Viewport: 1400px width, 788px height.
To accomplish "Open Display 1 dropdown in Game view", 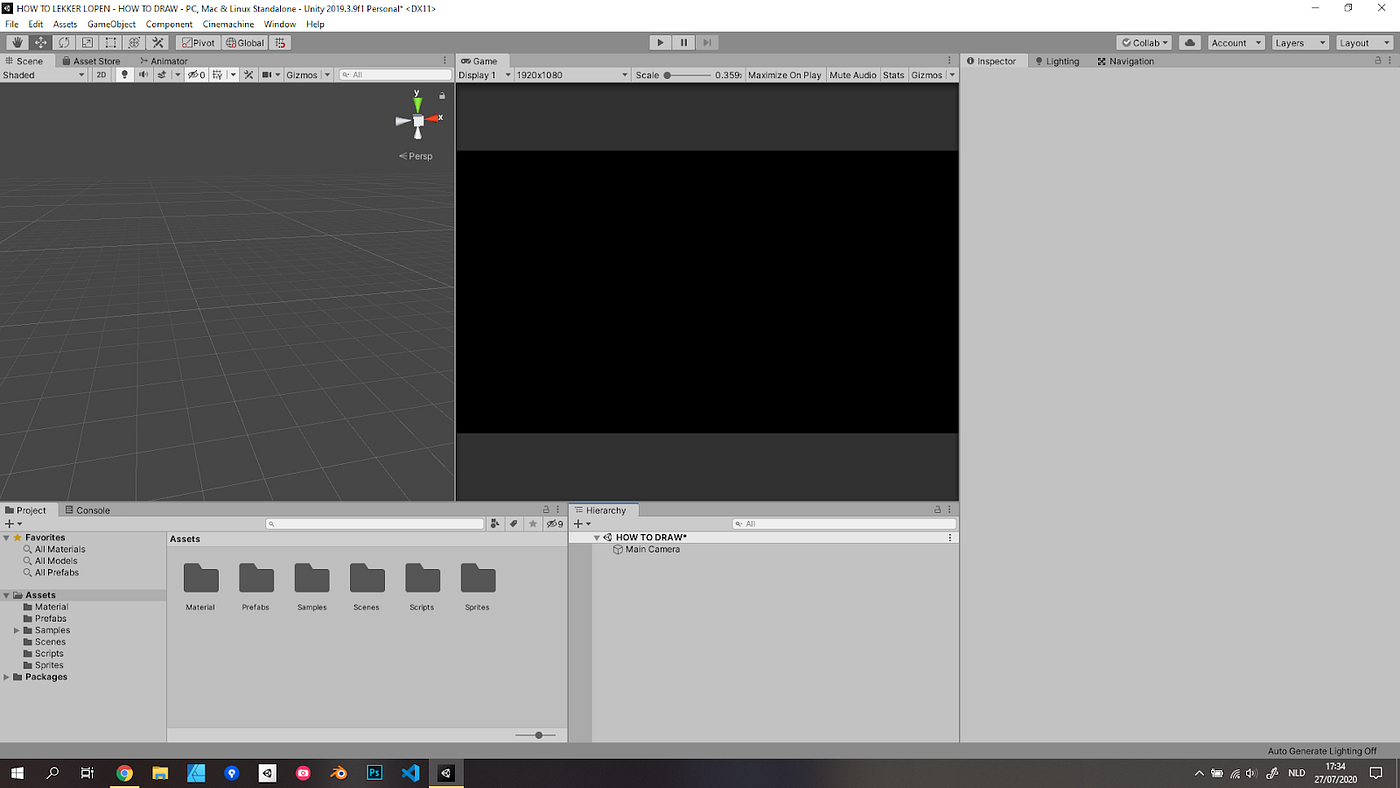I will (485, 75).
